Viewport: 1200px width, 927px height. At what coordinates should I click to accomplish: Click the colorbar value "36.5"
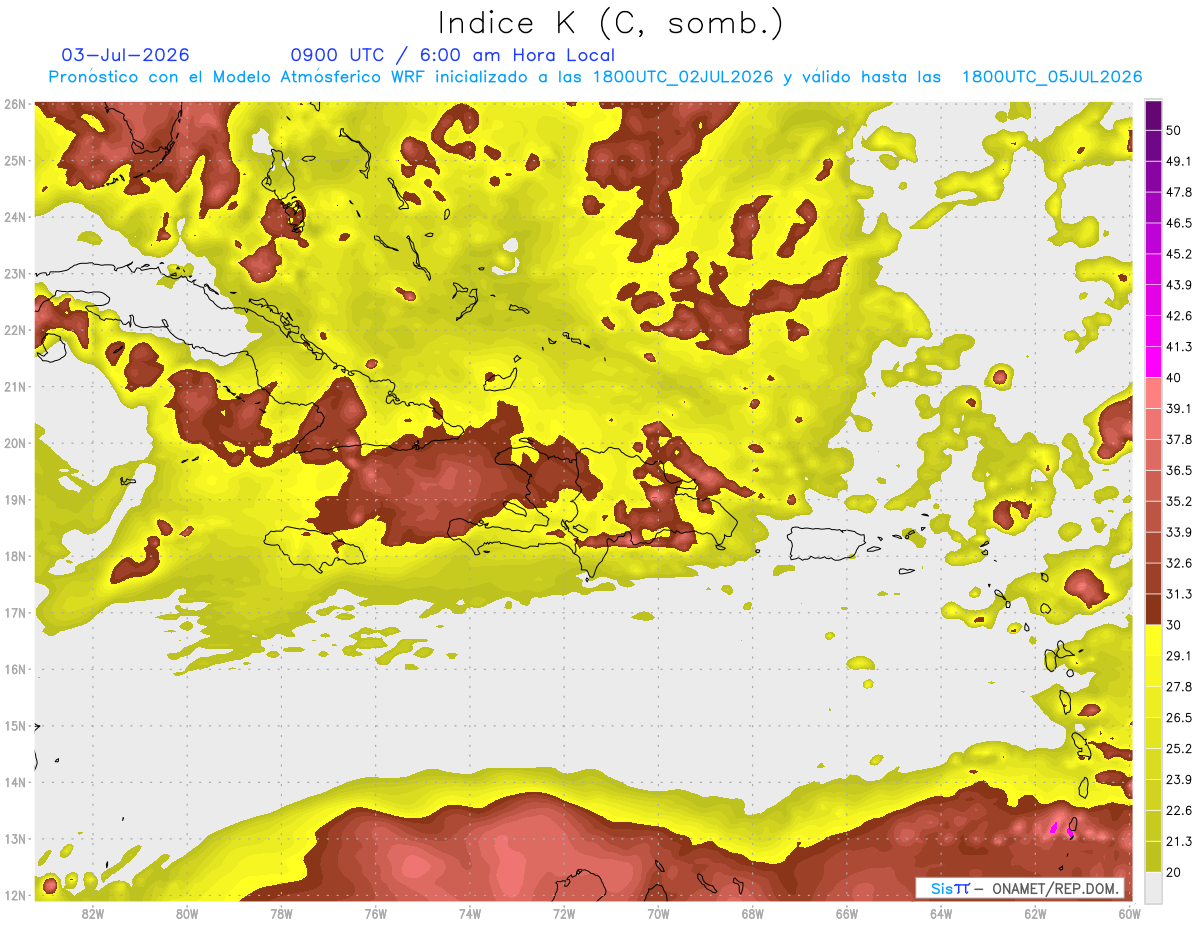pos(1179,470)
